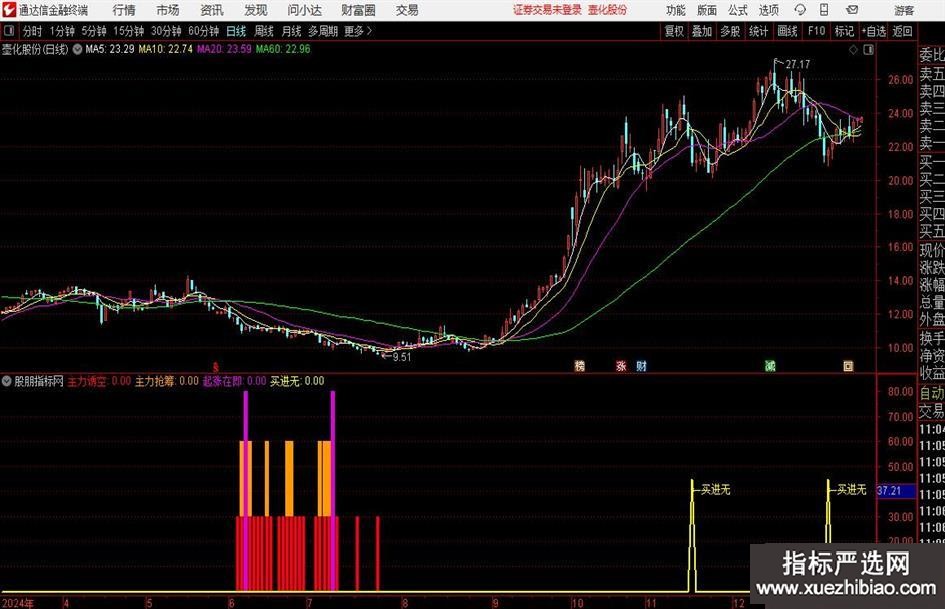This screenshot has height=609, width=945.
Task: Open the 功能 menu
Action: (x=676, y=10)
